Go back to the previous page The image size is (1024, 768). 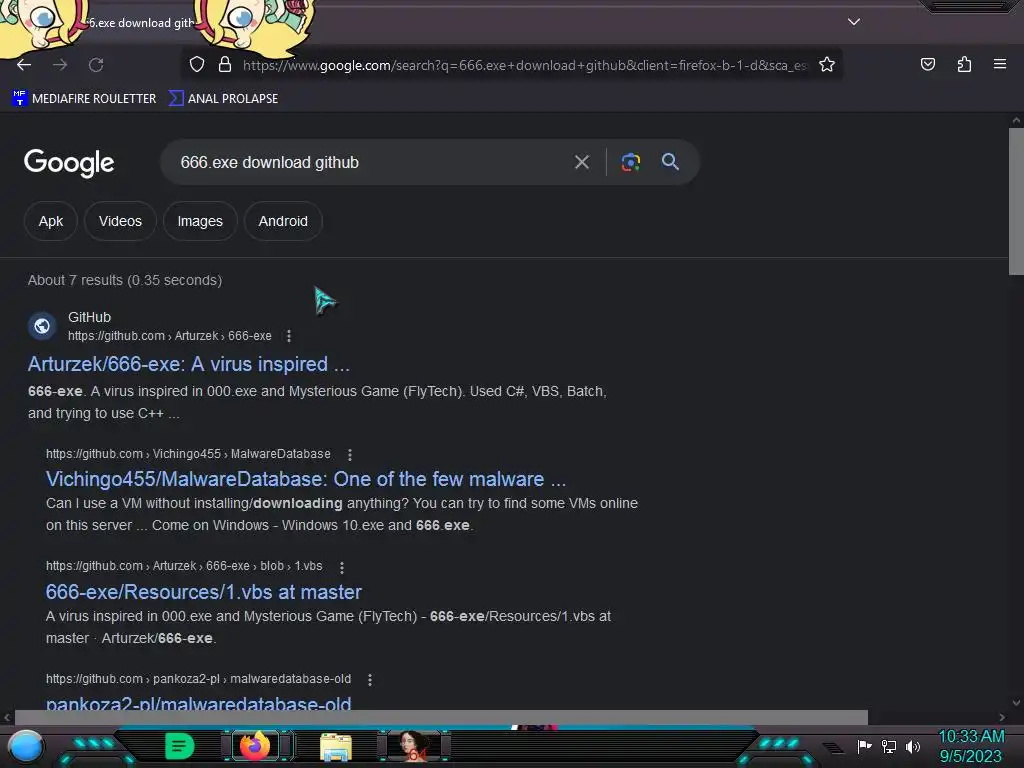point(24,65)
